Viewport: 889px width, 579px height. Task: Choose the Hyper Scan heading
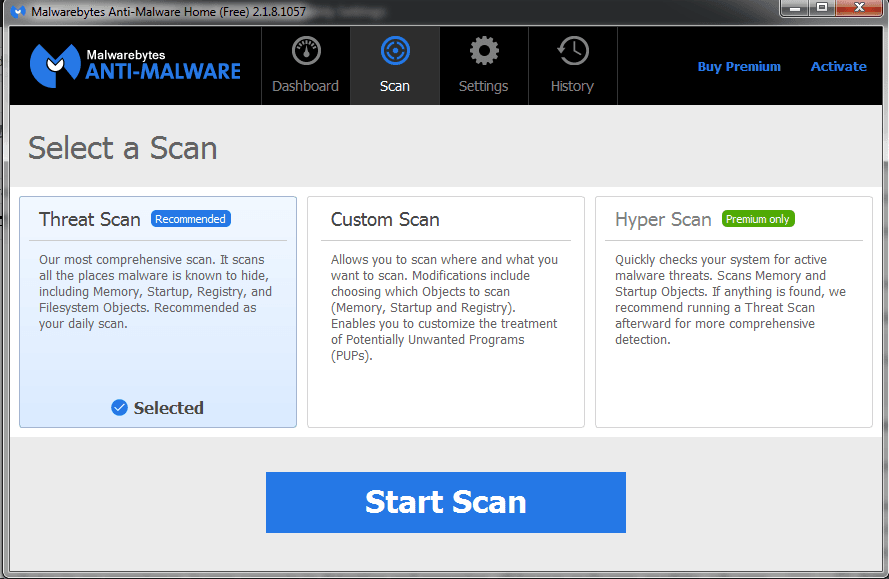663,220
